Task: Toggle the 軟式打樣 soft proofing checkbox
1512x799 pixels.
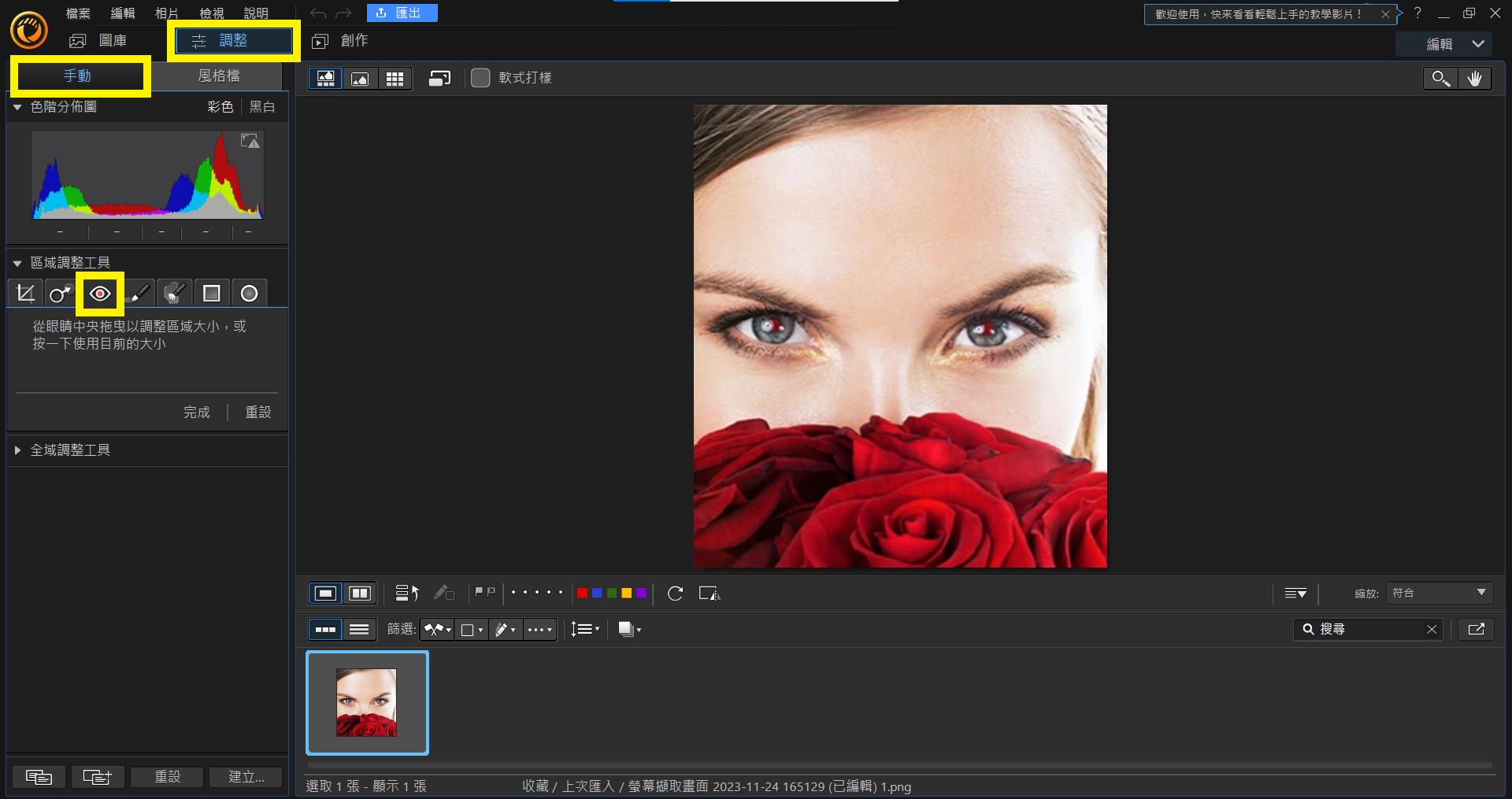Action: tap(480, 78)
